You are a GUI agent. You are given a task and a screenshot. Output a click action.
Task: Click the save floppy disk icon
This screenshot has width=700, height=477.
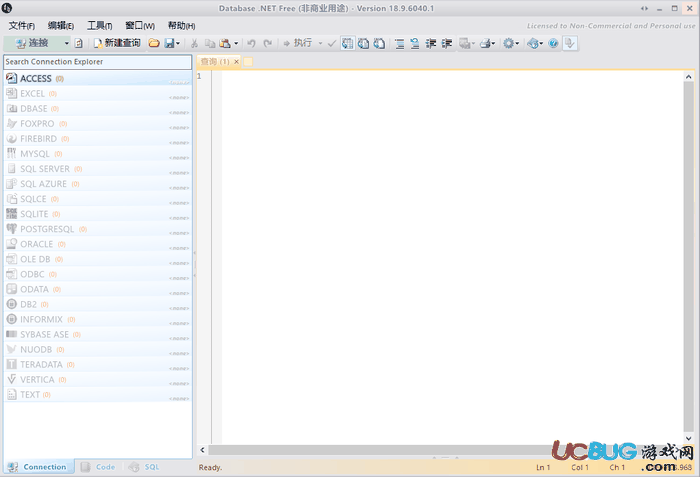pyautogui.click(x=170, y=43)
